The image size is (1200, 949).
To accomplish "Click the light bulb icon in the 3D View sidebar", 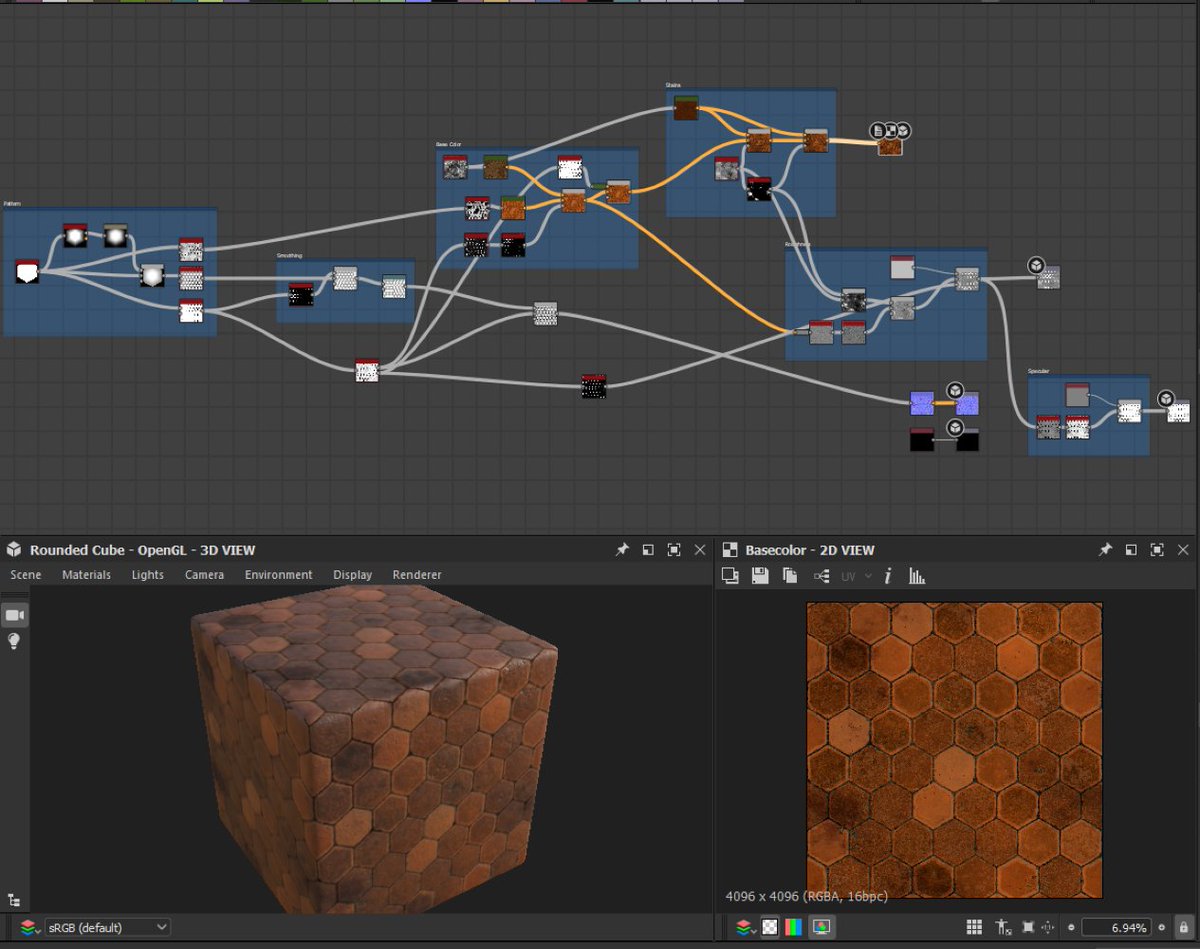I will pos(14,641).
